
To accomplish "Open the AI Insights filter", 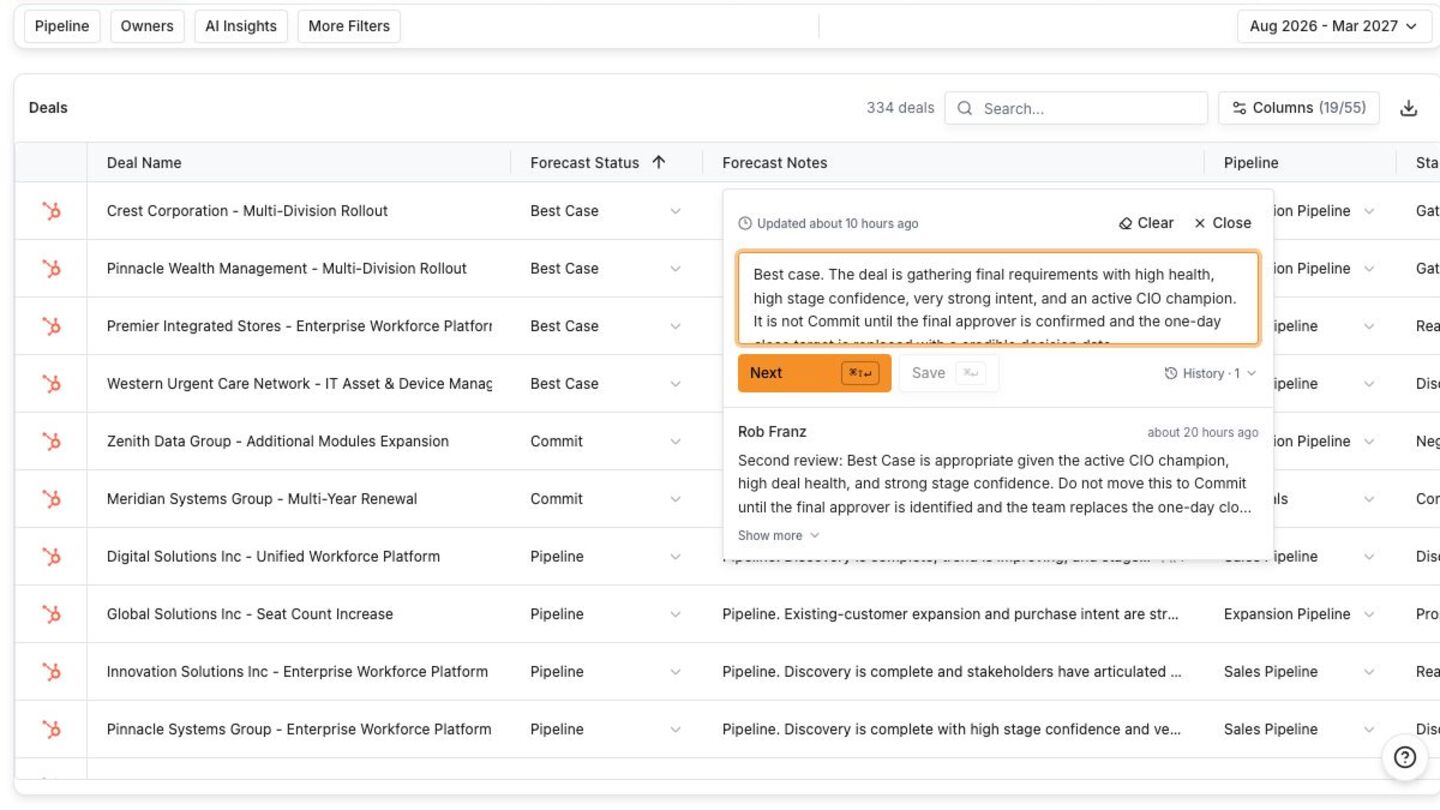I will point(241,26).
